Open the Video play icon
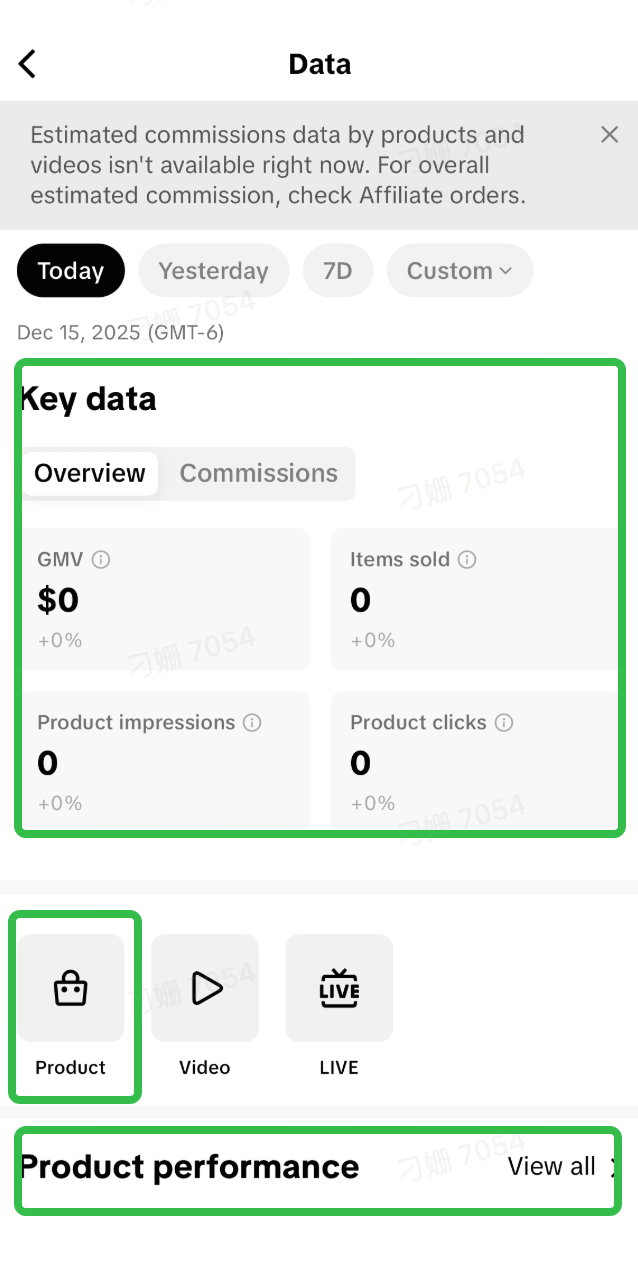638x1272 pixels. (x=205, y=988)
